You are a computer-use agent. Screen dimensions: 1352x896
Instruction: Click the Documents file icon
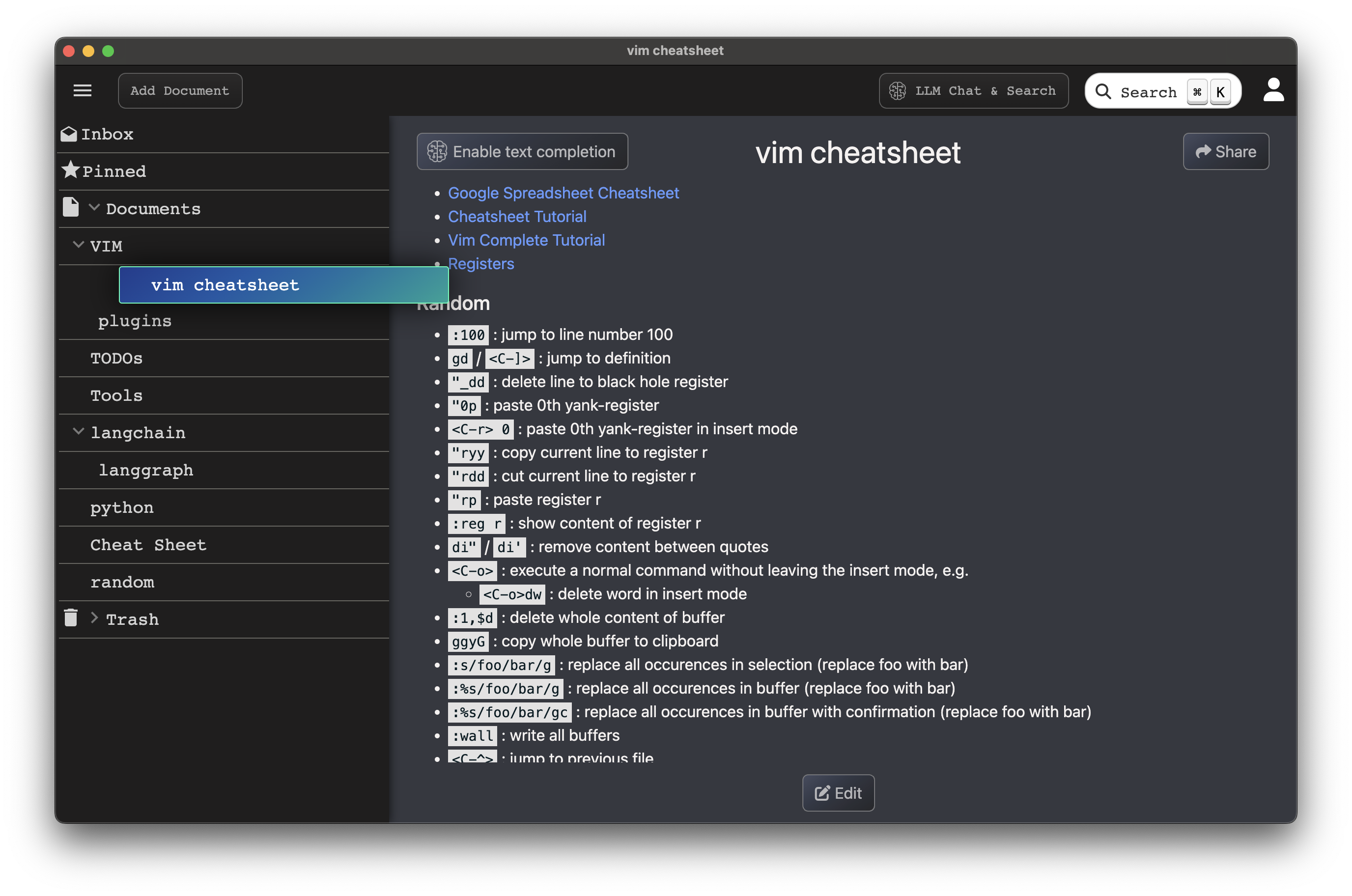(70, 207)
